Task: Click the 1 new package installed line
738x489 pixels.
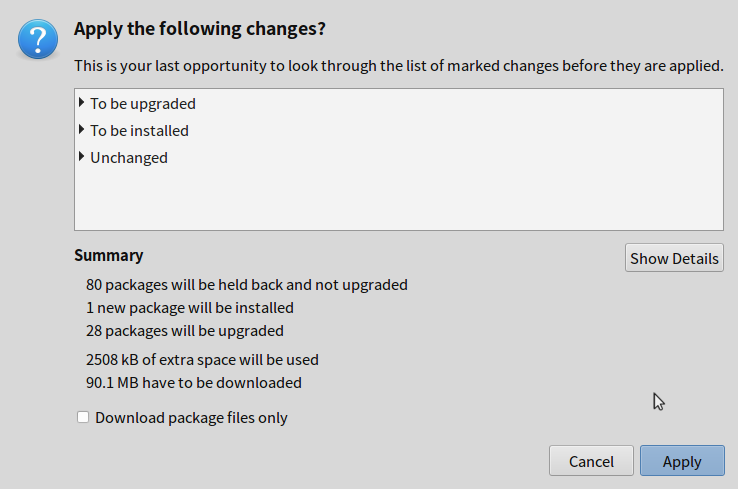Action: coord(190,308)
